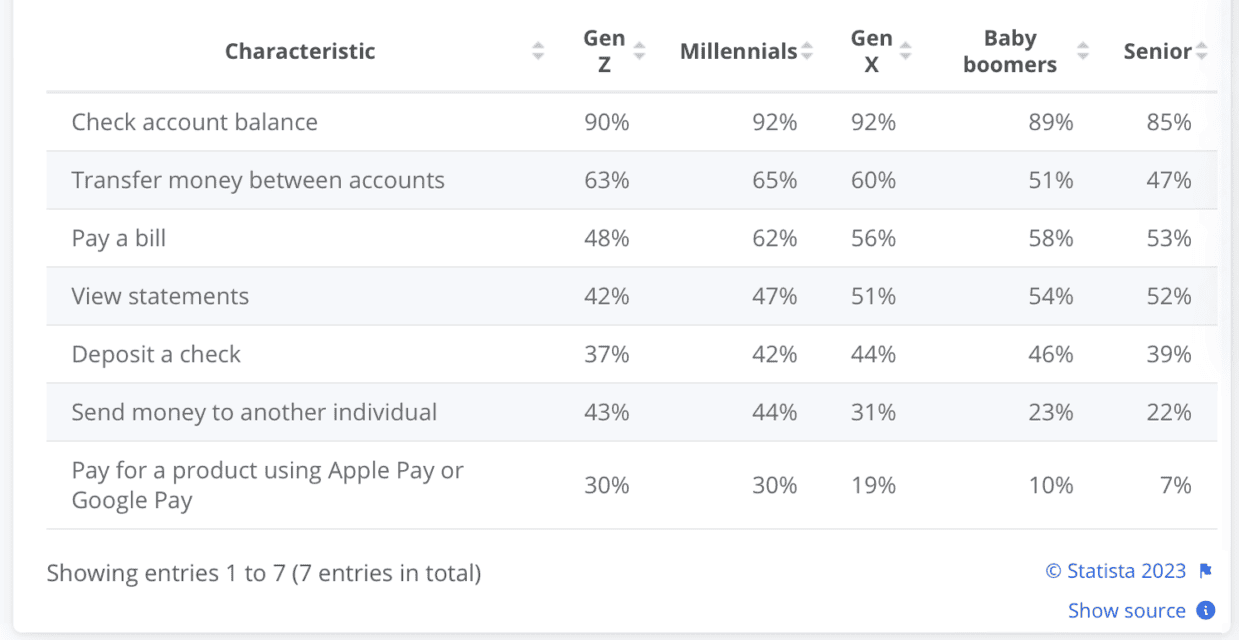Click the flag icon beside Statista 2023

[x=1204, y=571]
